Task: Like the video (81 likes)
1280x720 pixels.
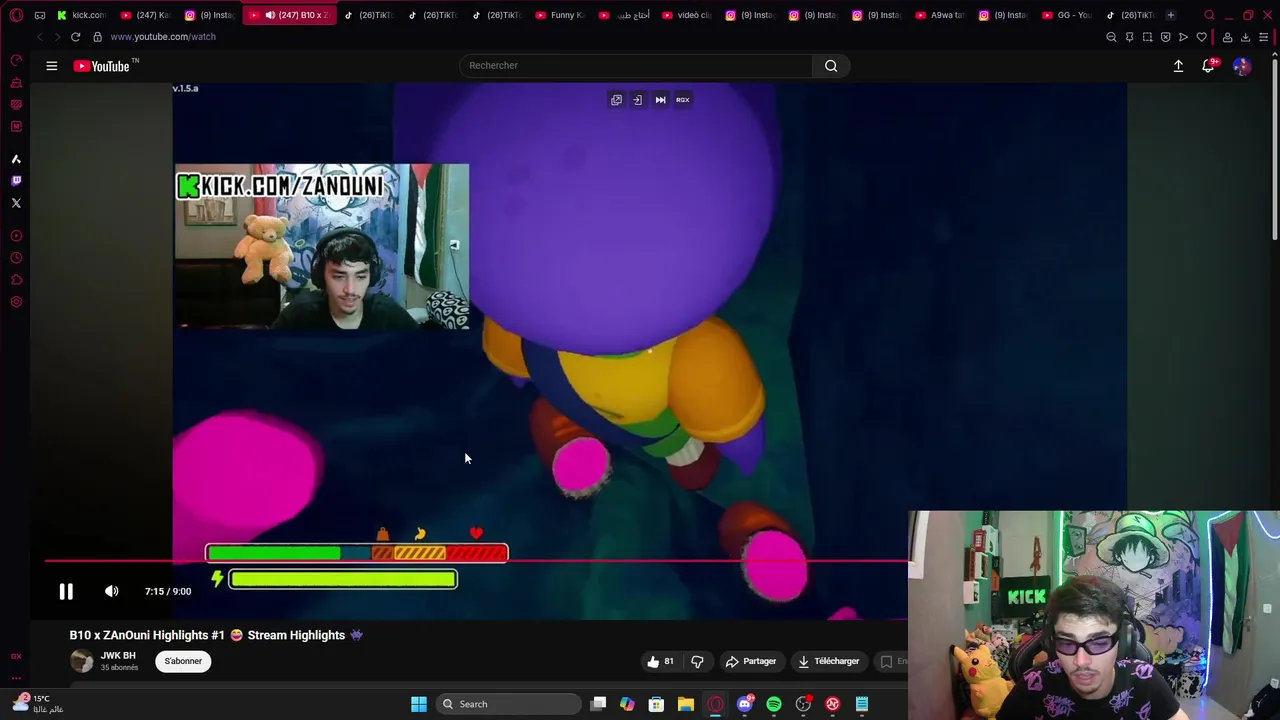Action: (661, 661)
